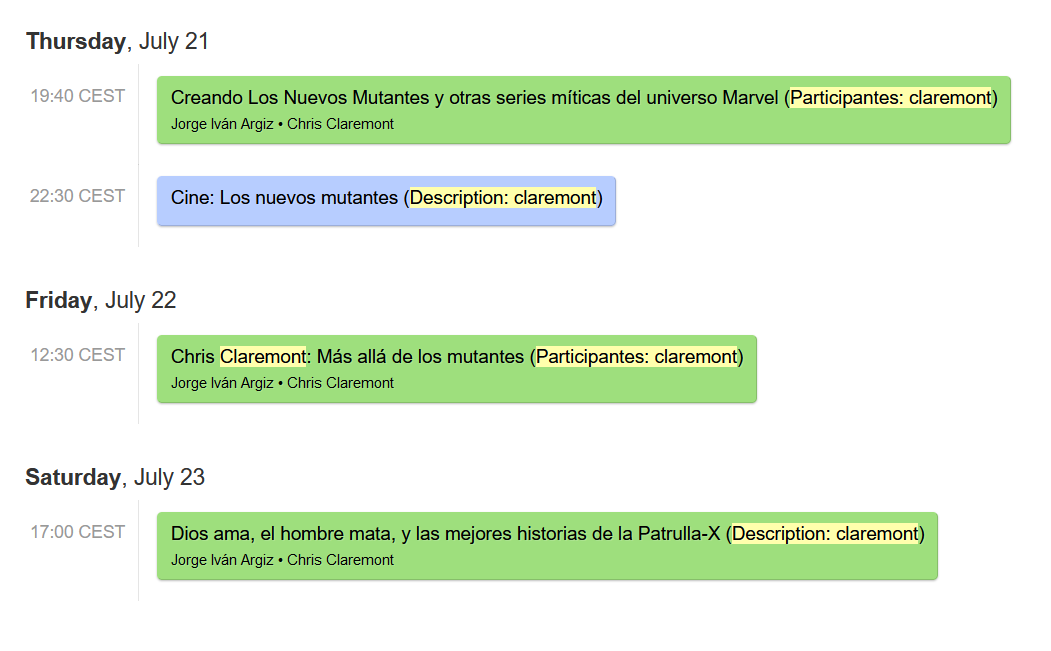
Task: Click highlighted 'Participantes: claremont' in Thursday session
Action: click(x=891, y=98)
